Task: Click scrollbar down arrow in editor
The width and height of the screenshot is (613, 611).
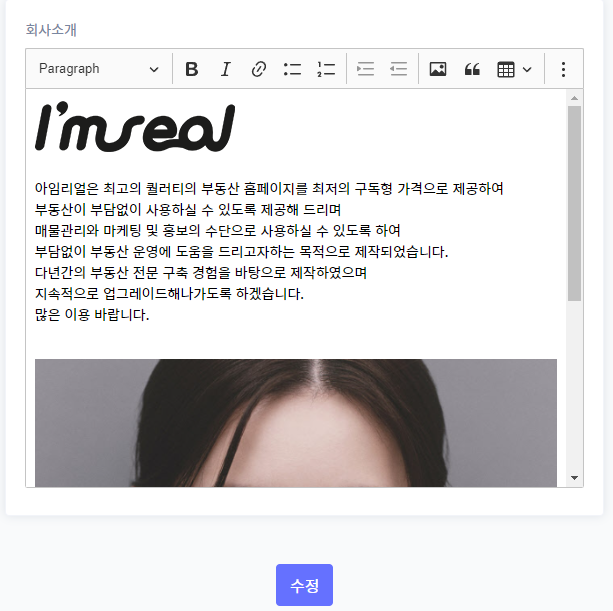Action: click(574, 478)
